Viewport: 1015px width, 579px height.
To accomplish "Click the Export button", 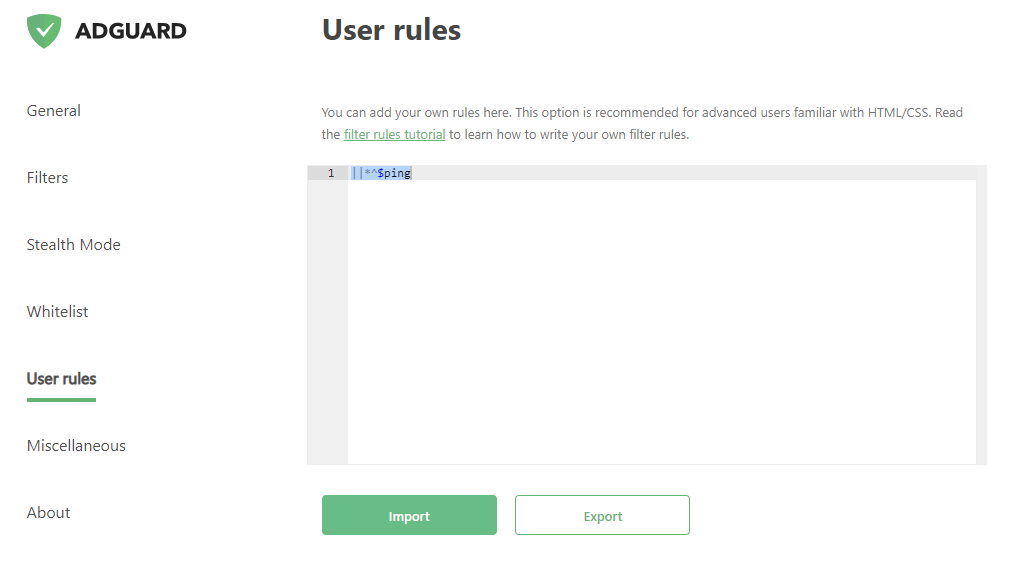I will point(602,516).
